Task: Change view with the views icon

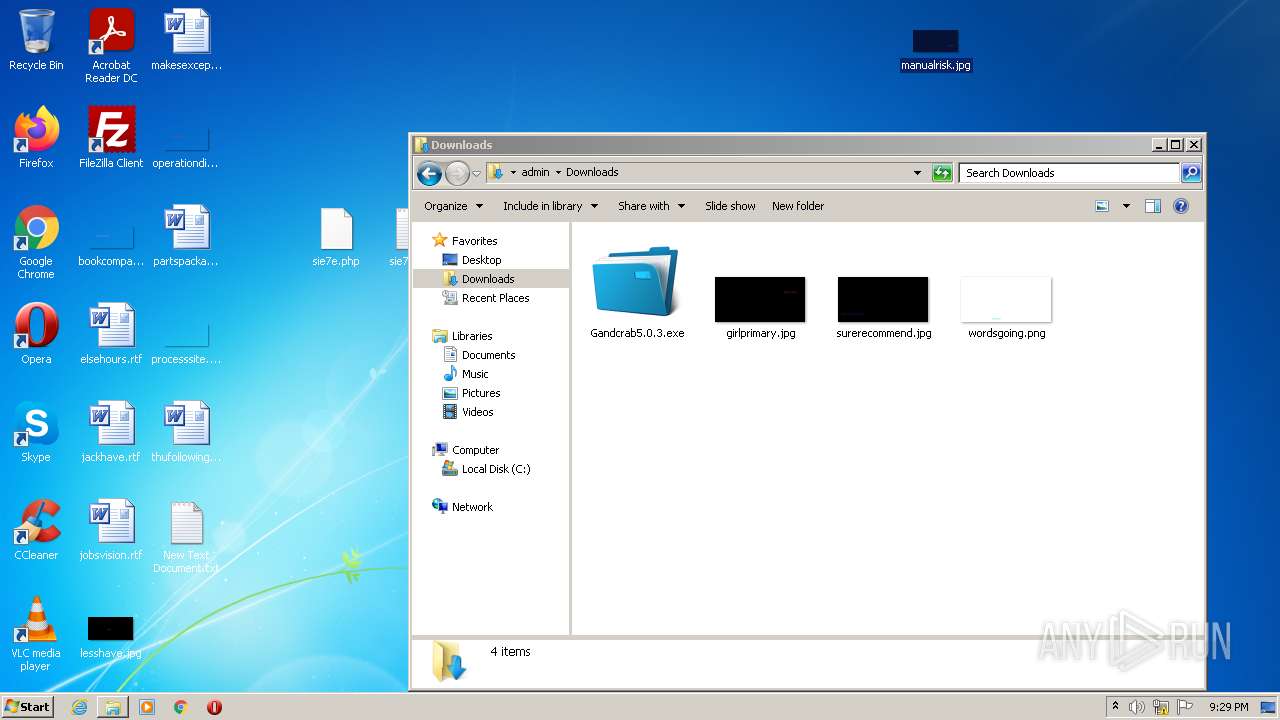Action: [1102, 206]
